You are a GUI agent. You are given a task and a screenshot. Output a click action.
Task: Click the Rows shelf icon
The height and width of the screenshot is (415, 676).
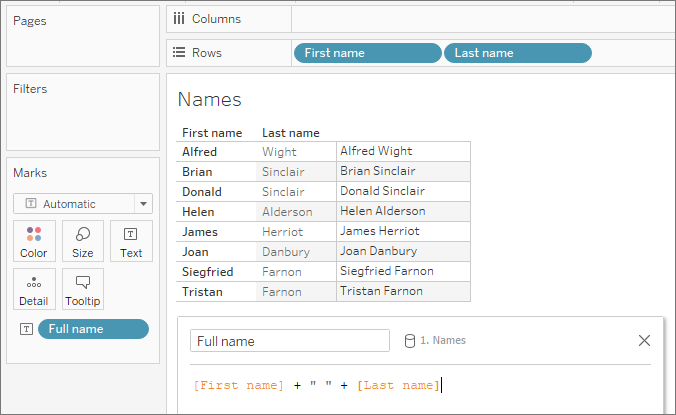[x=179, y=53]
